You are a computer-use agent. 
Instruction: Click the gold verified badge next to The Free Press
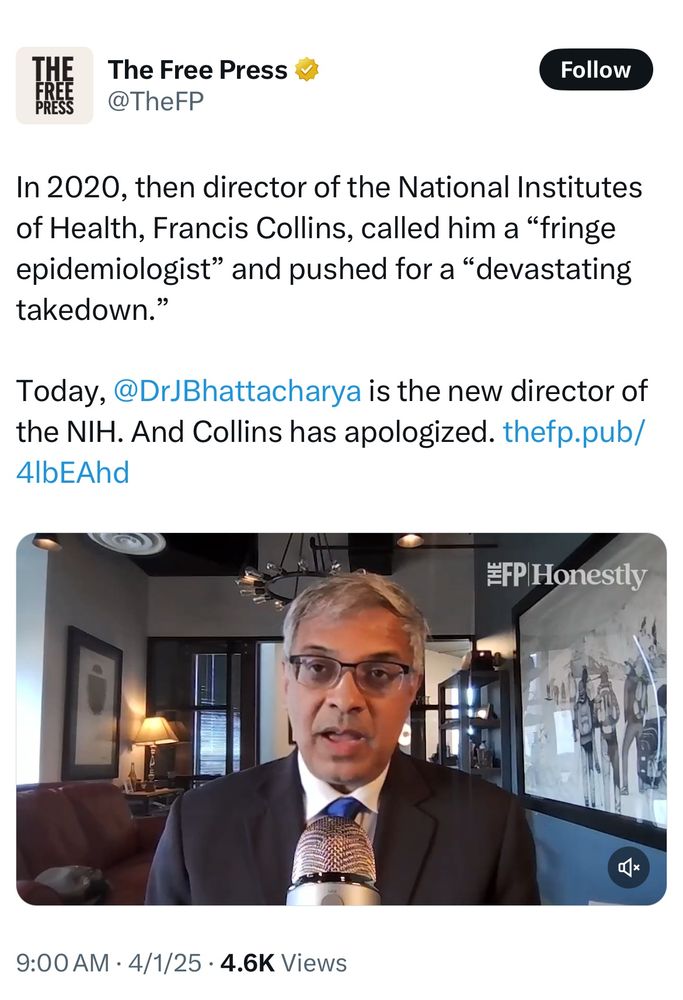pos(306,69)
